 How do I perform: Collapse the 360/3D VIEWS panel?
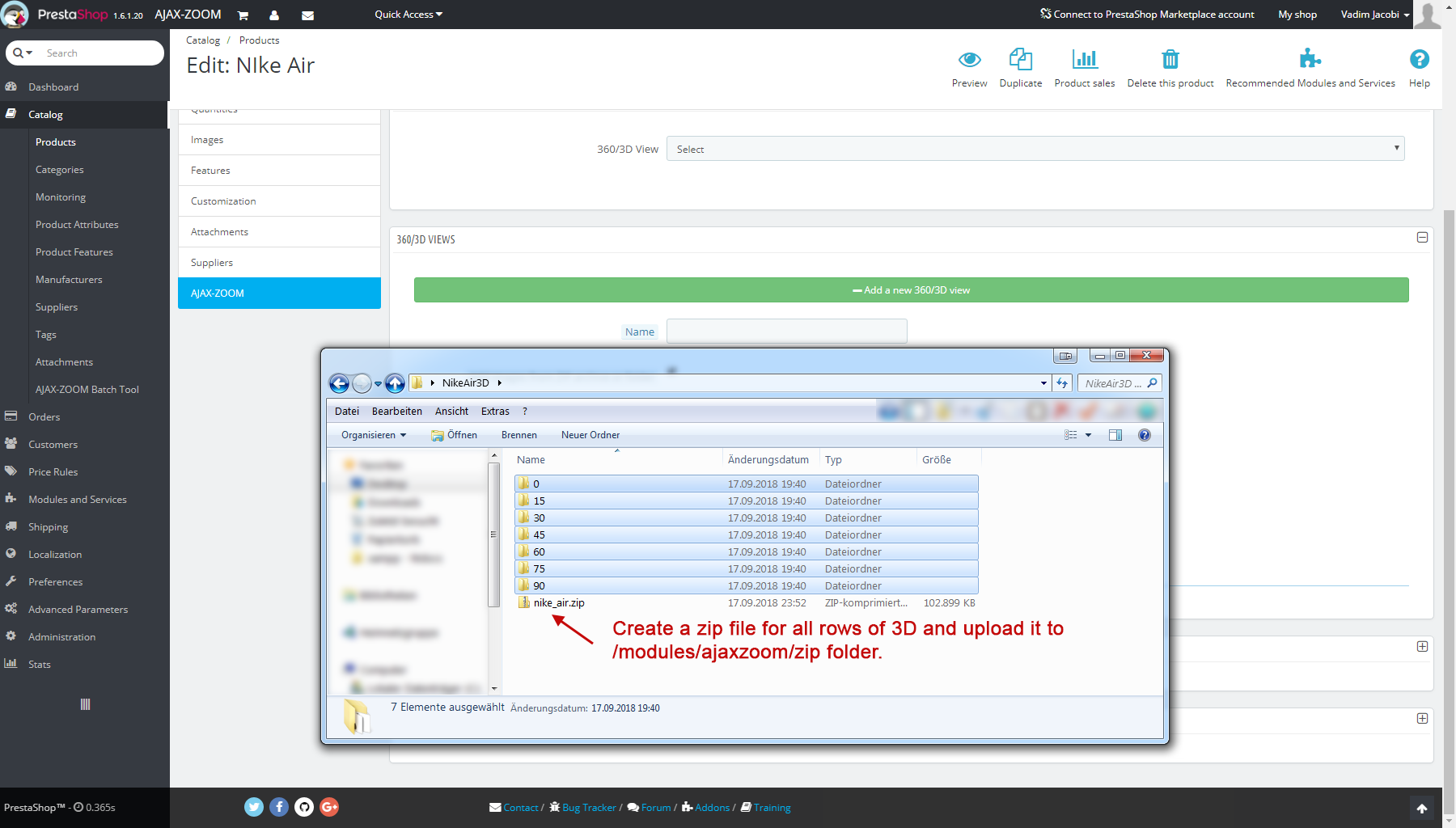click(x=1422, y=238)
